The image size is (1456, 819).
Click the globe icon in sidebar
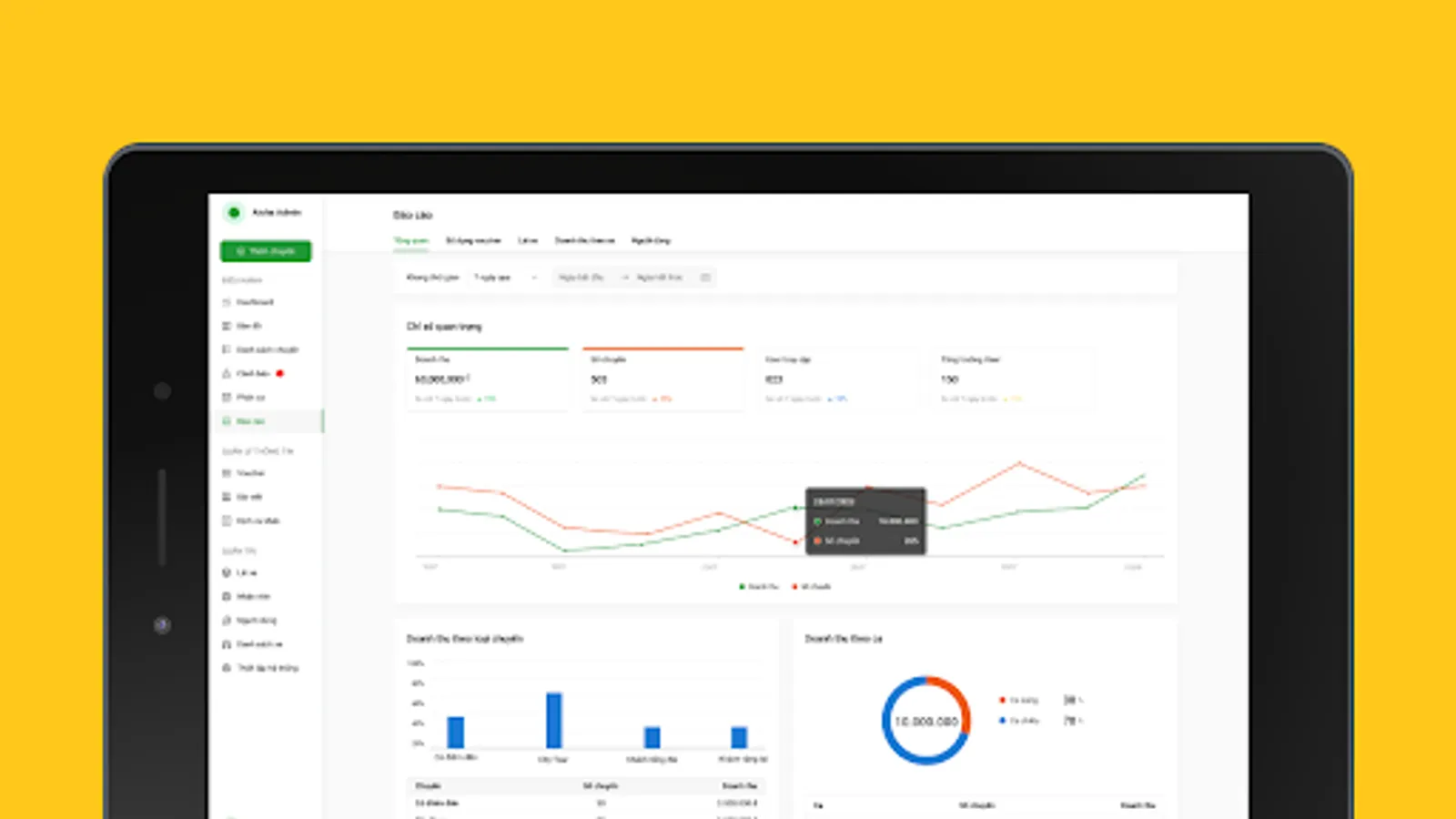(227, 572)
